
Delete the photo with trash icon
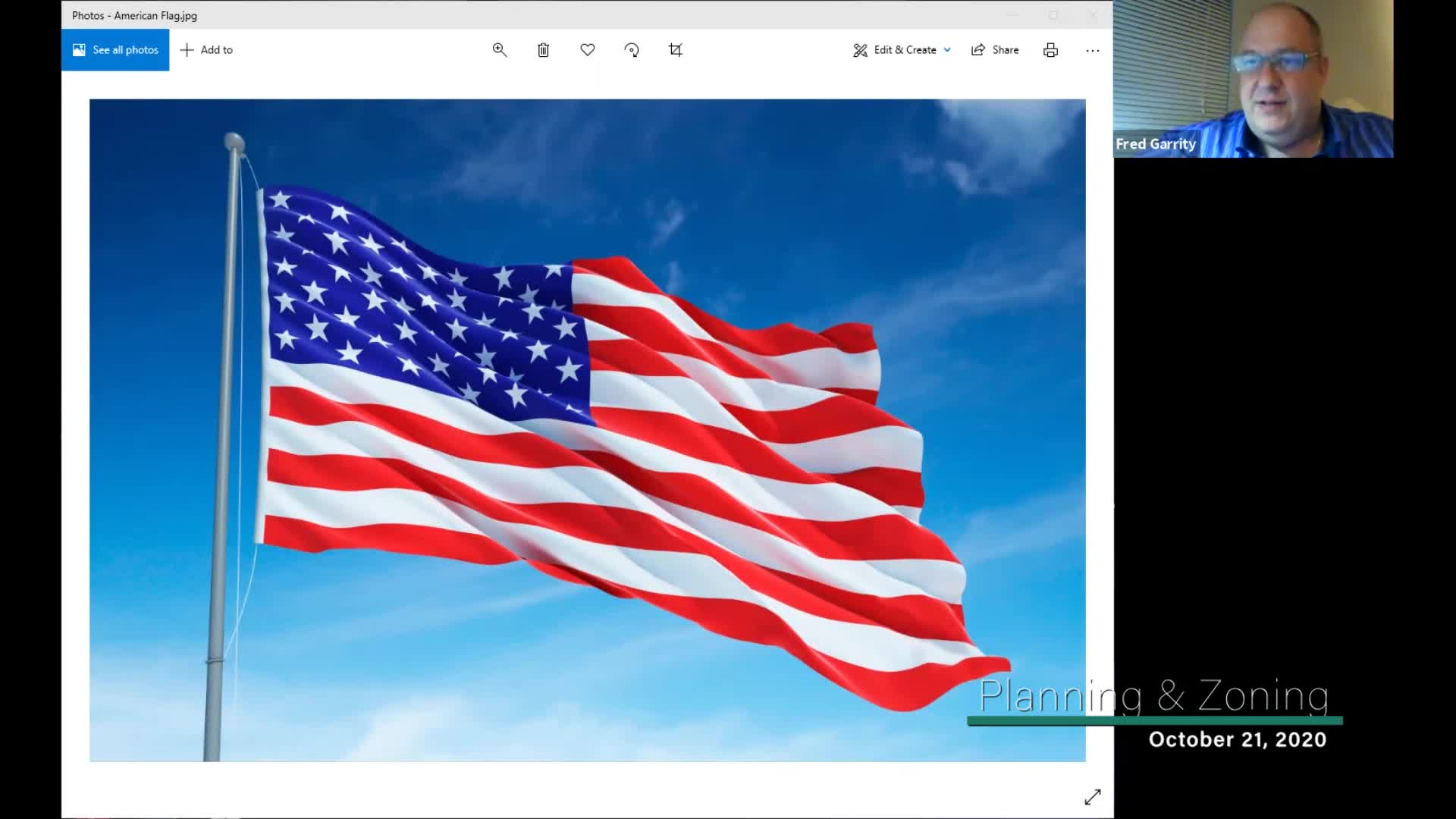tap(543, 50)
